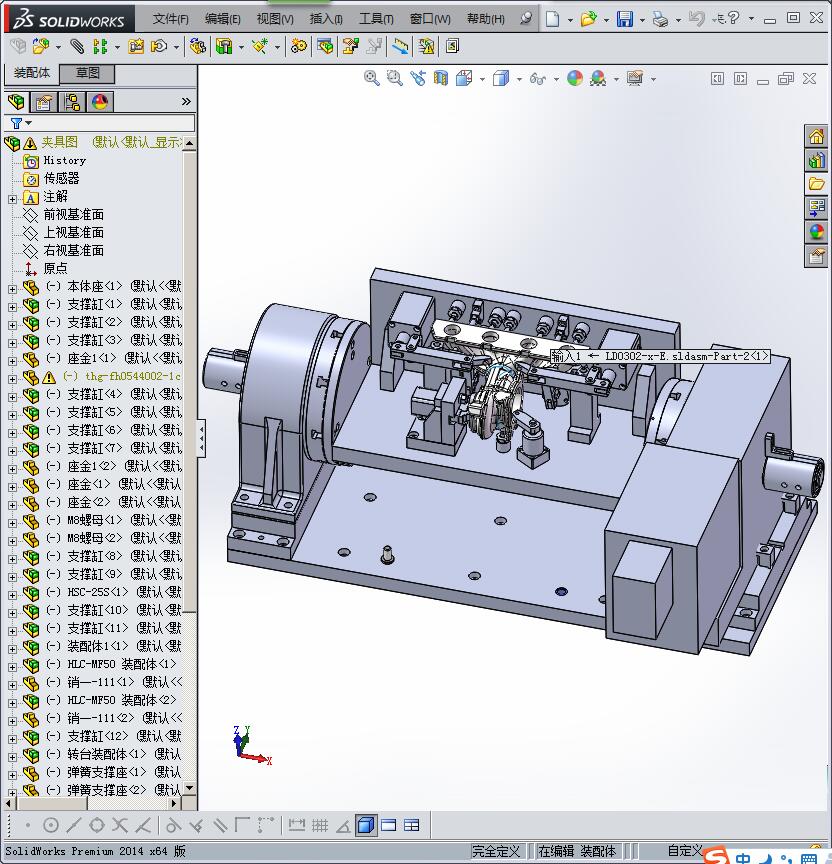Expand the manager tabs chevron overflow
Image resolution: width=832 pixels, height=864 pixels.
[186, 101]
